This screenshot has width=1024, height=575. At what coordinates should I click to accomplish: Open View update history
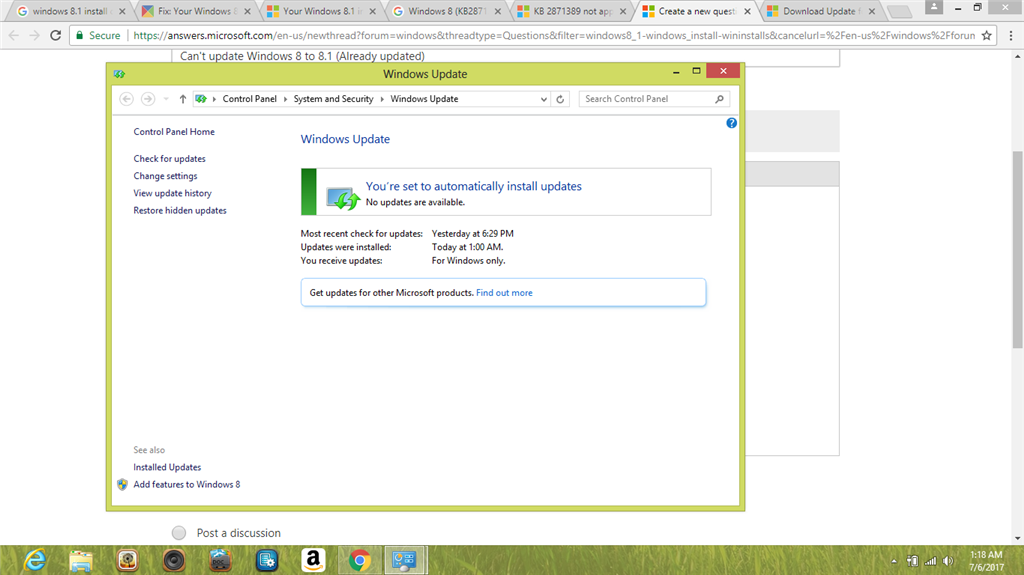[172, 193]
